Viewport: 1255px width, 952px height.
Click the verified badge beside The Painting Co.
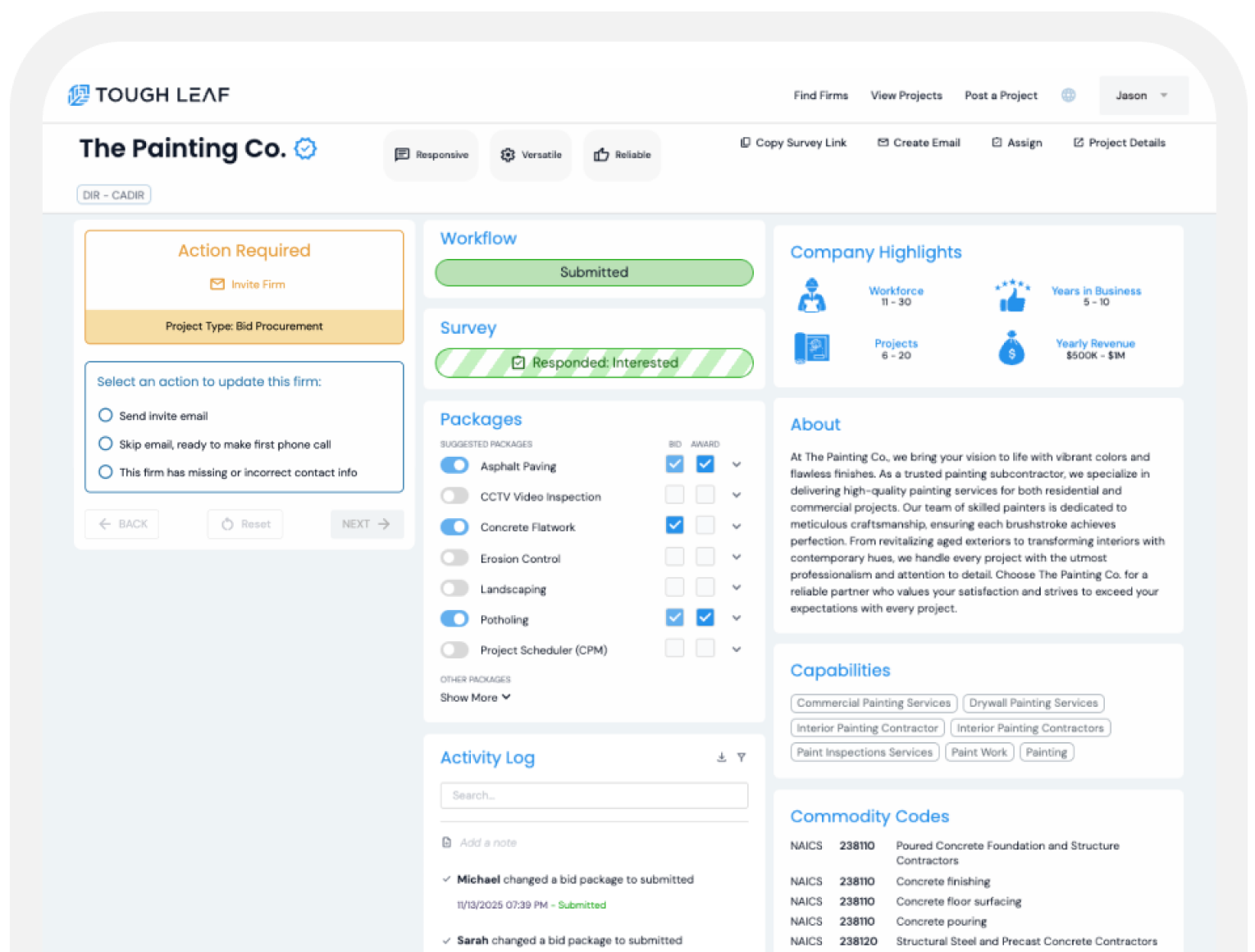coord(305,148)
